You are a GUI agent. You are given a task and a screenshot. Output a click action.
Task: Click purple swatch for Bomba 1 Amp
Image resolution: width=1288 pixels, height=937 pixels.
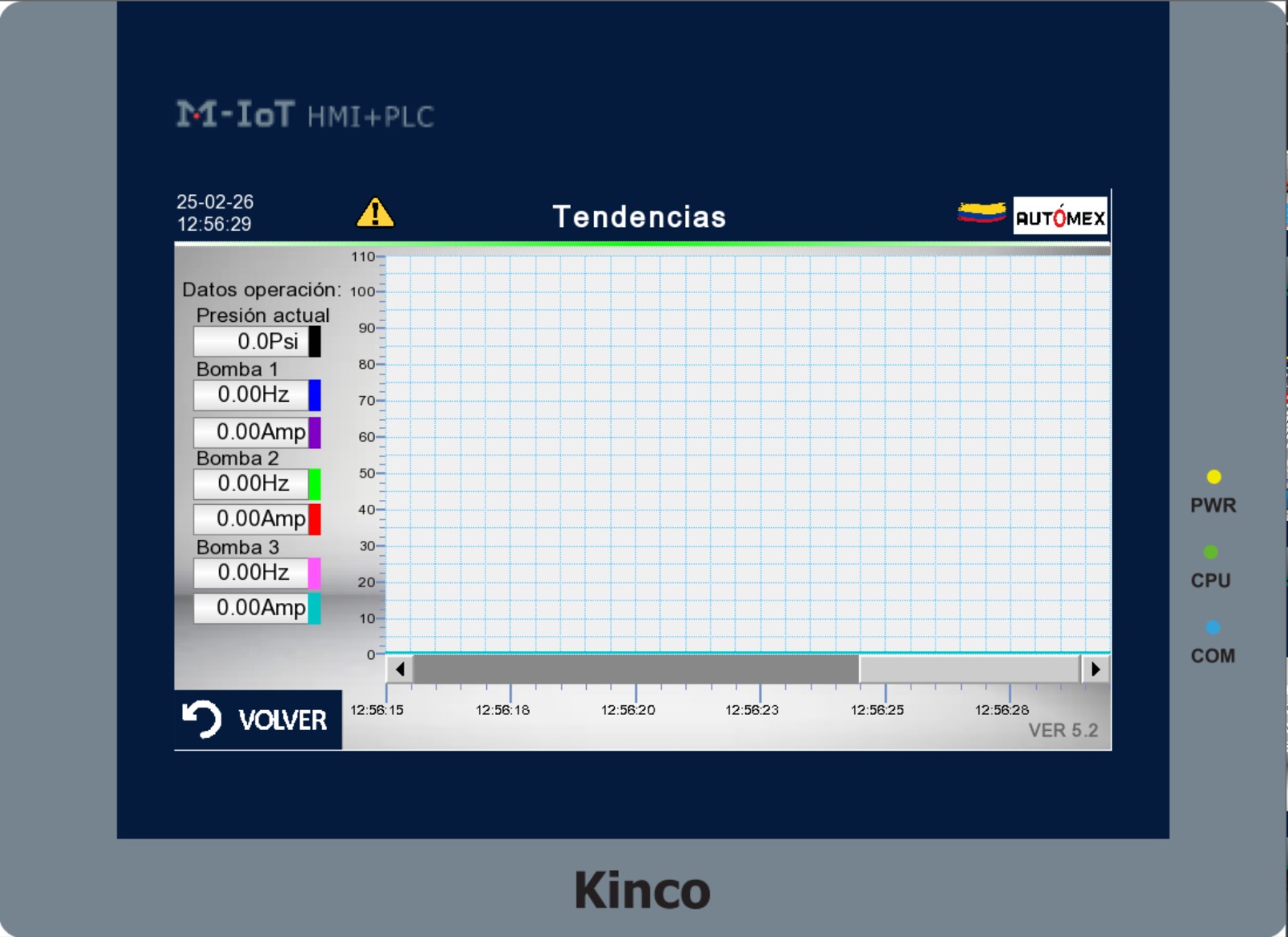coord(315,432)
